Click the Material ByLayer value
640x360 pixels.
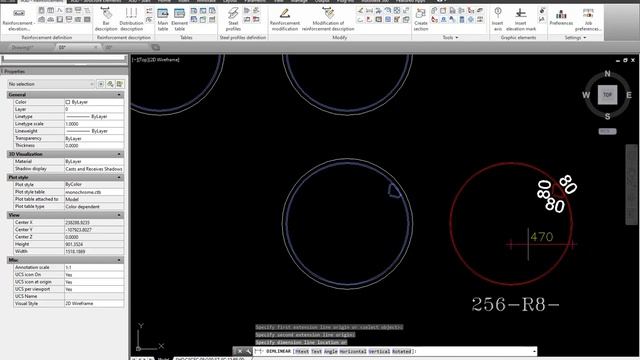pos(94,162)
